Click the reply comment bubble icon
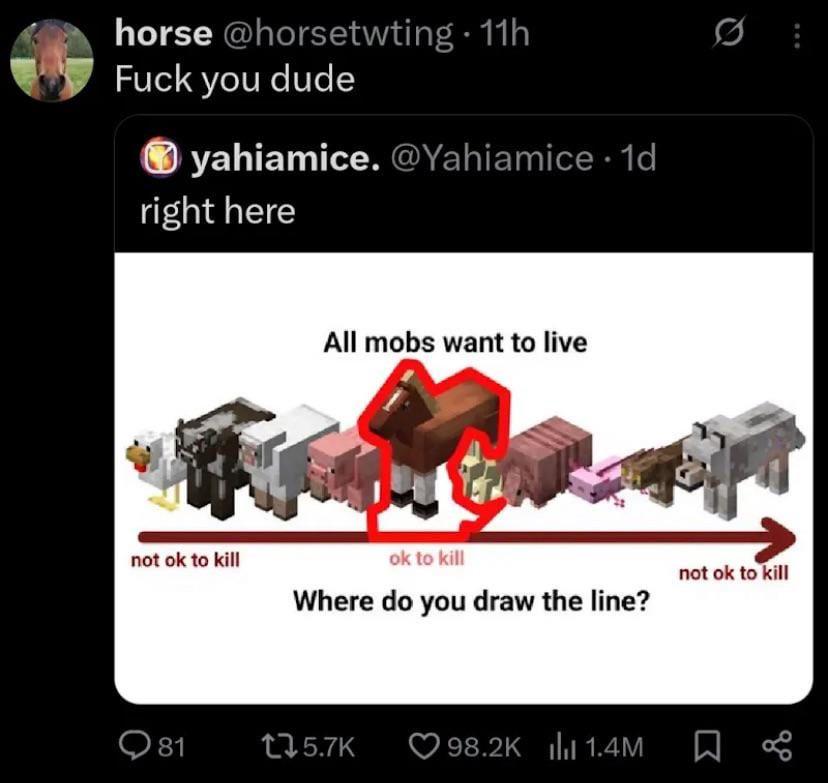This screenshot has width=828, height=783. 135,747
